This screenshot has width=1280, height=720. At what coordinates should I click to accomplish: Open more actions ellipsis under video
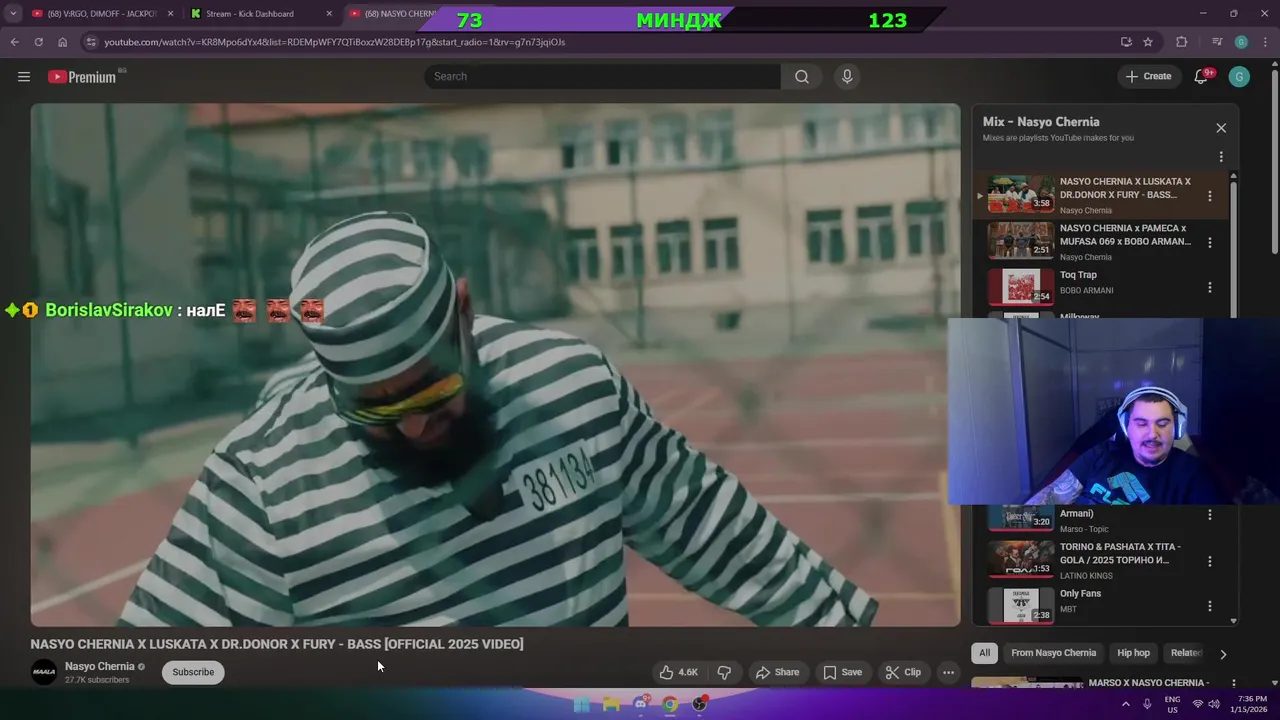click(948, 672)
